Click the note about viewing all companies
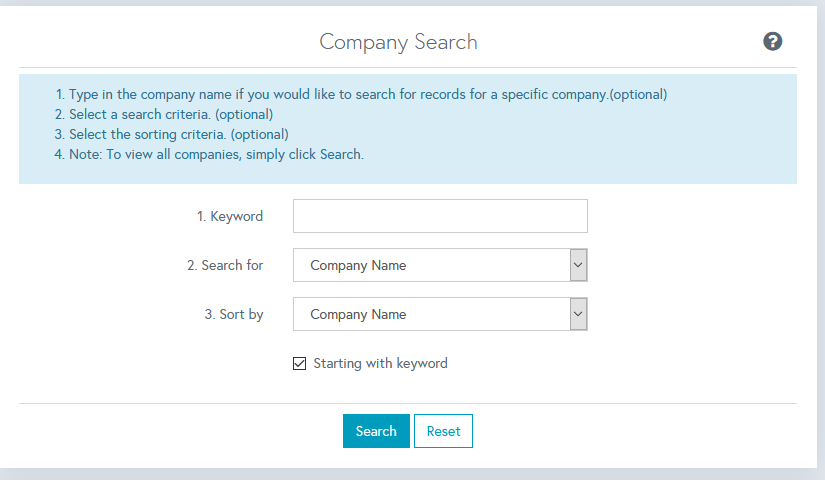 [x=209, y=154]
